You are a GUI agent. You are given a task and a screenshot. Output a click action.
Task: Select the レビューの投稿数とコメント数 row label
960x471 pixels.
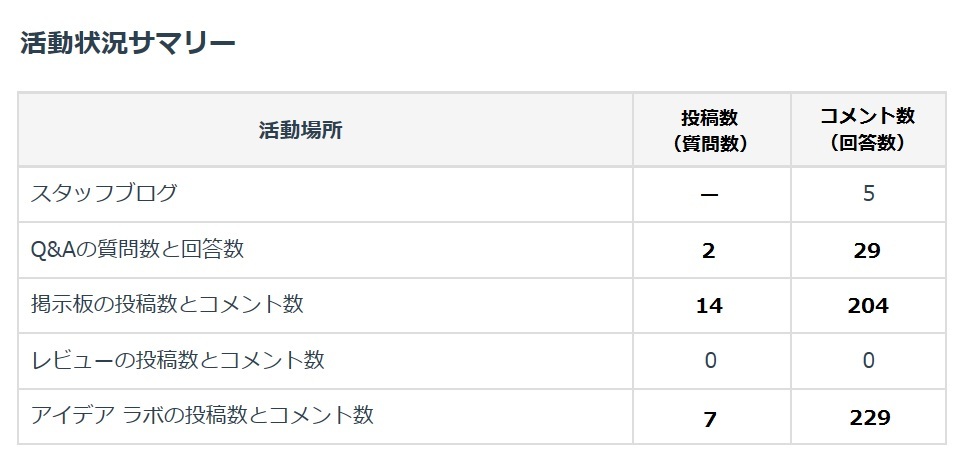click(178, 361)
